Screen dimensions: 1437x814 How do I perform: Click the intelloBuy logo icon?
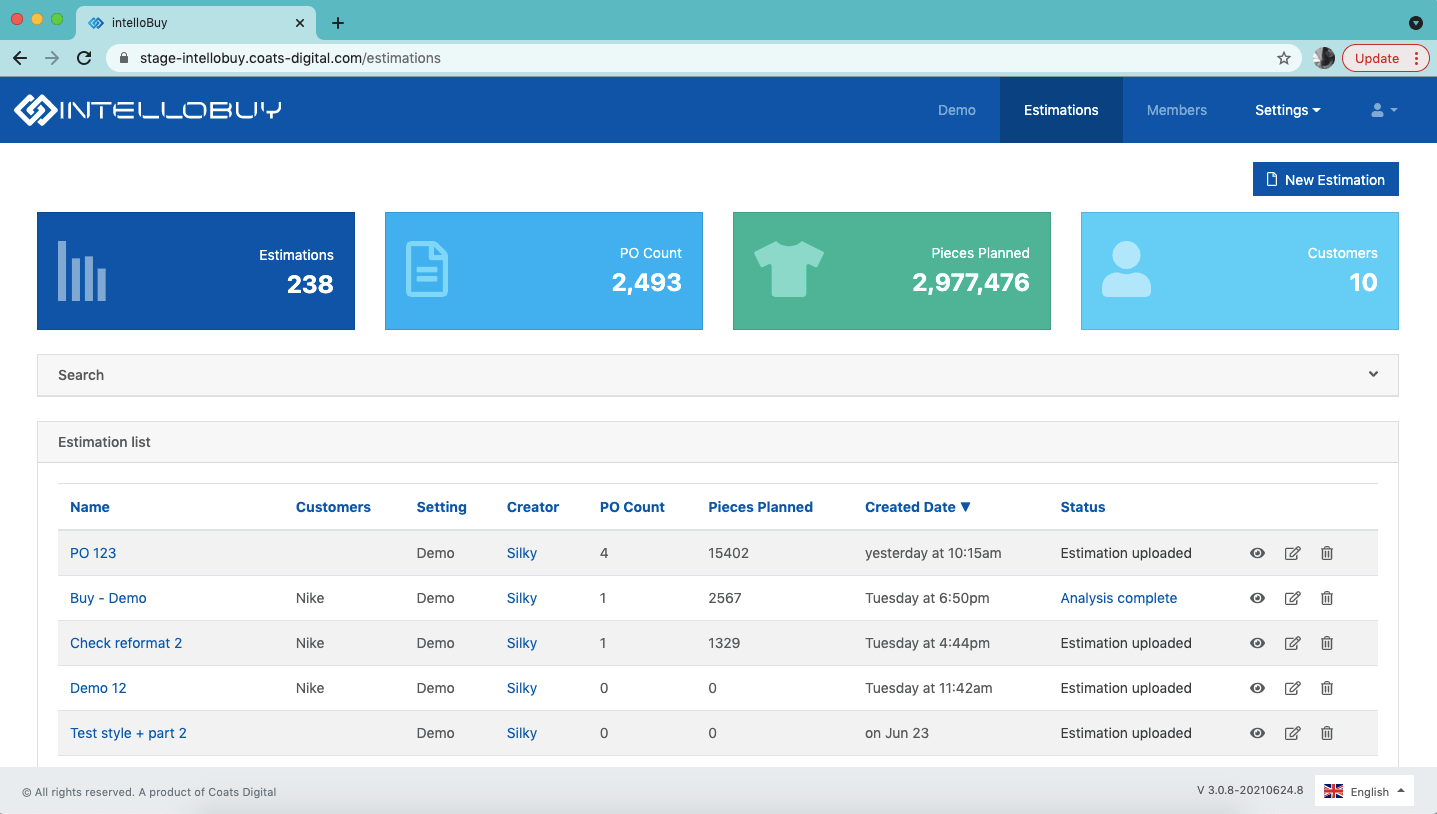click(36, 110)
